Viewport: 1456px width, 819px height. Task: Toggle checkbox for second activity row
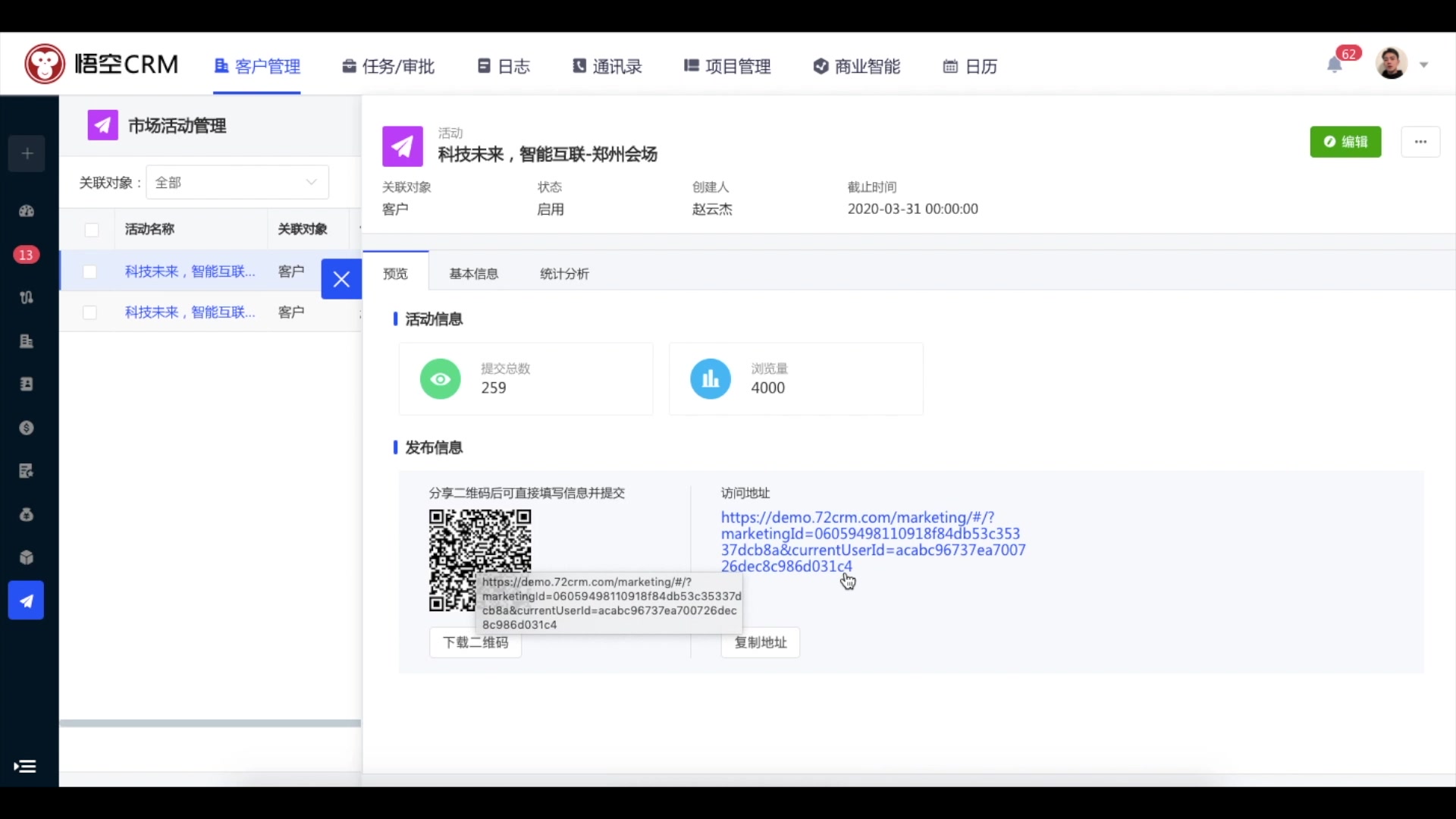coord(90,312)
